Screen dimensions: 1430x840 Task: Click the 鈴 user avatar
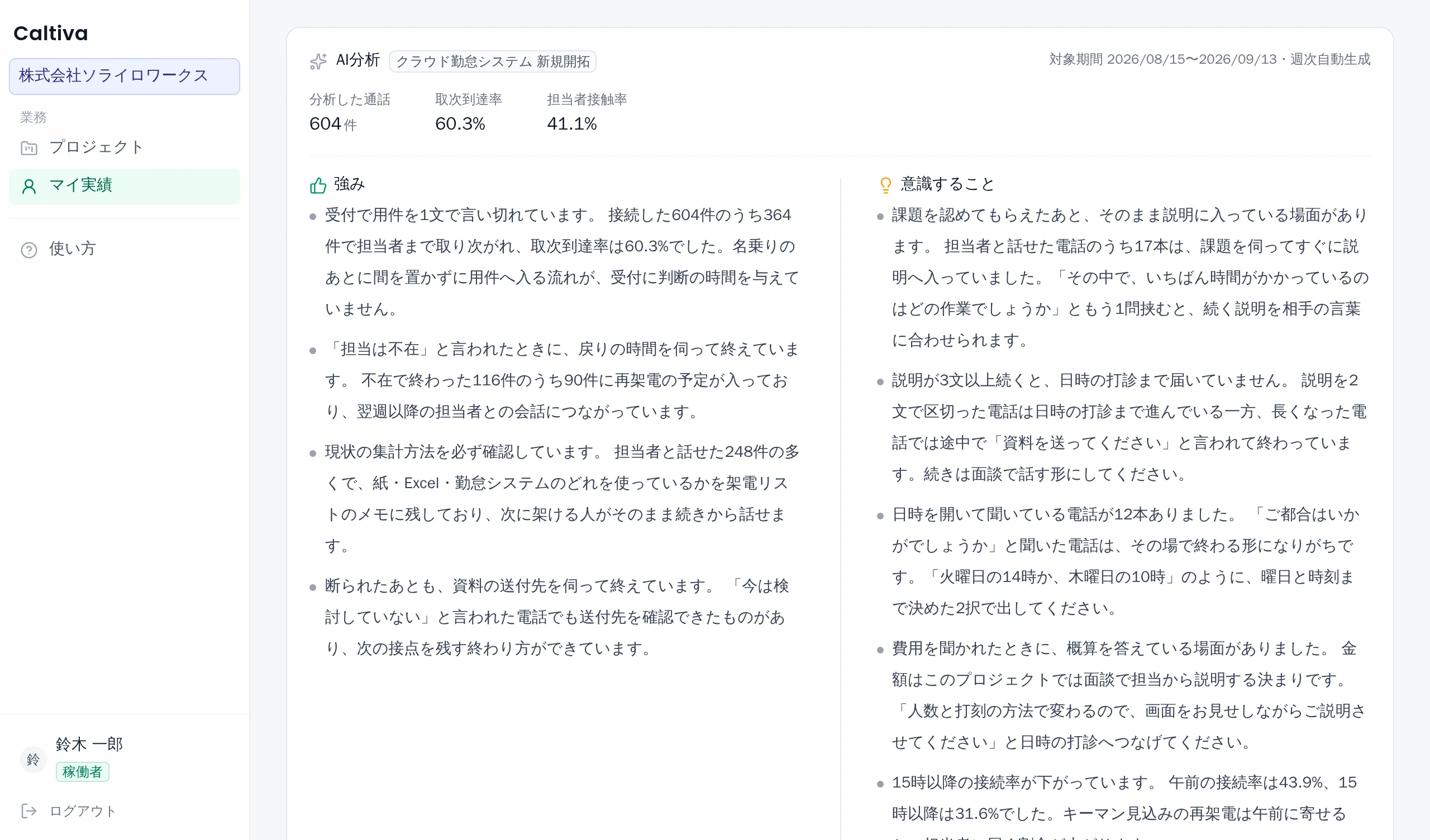(33, 760)
